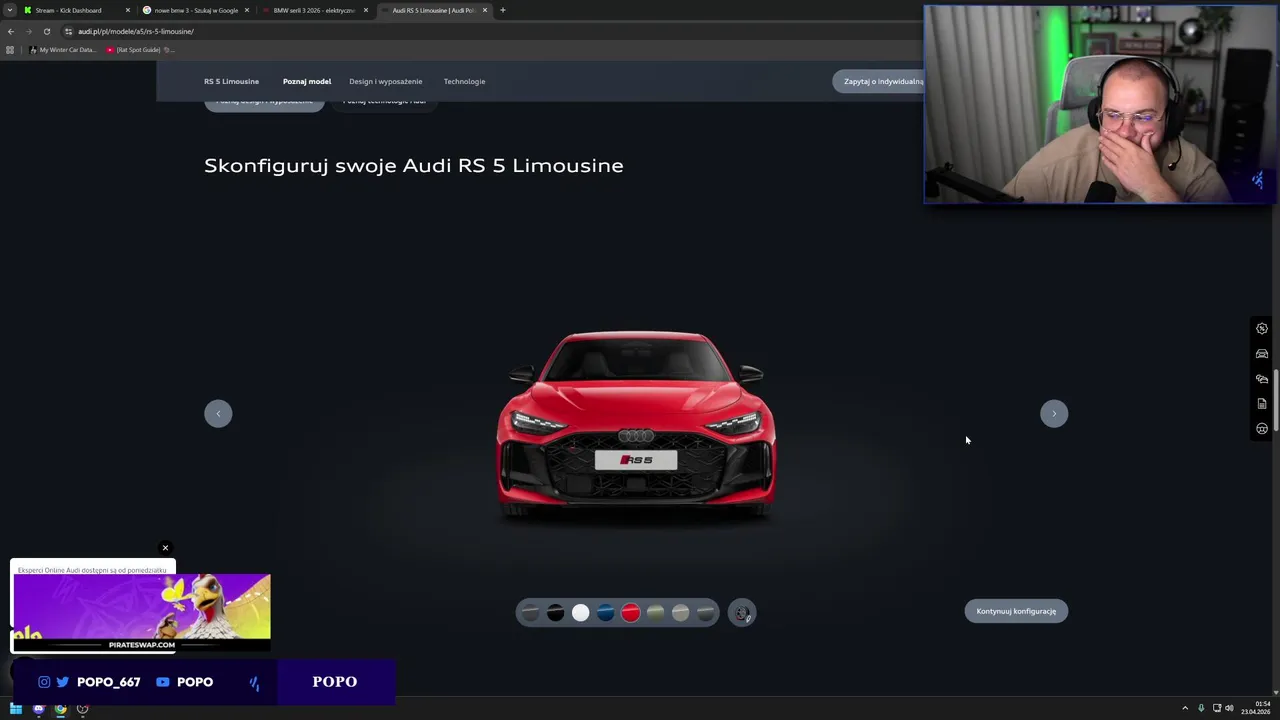Open a new browser tab
Viewport: 1280px width, 720px height.
503,10
